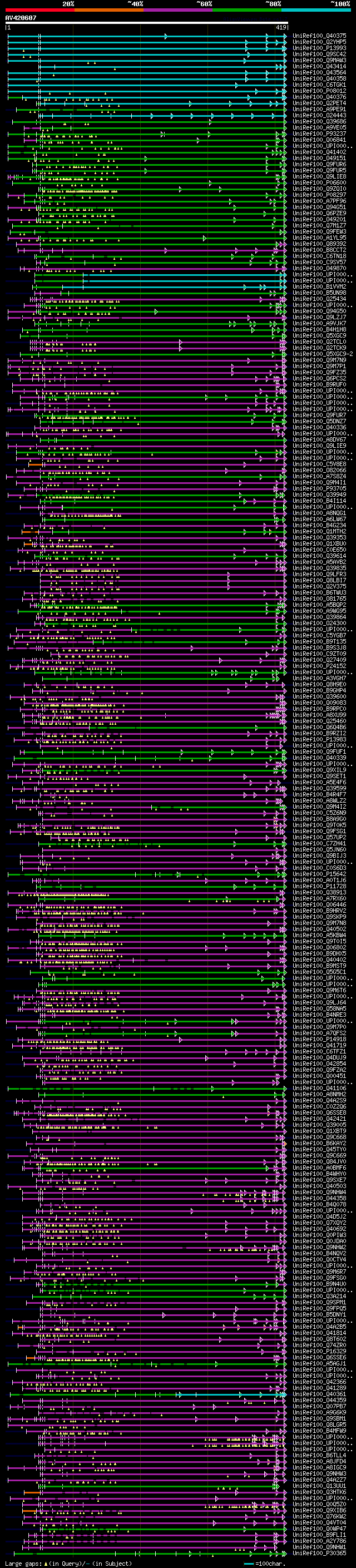
Task: Open hit UniRef100_Q2YHP5
Action: coord(319,42)
